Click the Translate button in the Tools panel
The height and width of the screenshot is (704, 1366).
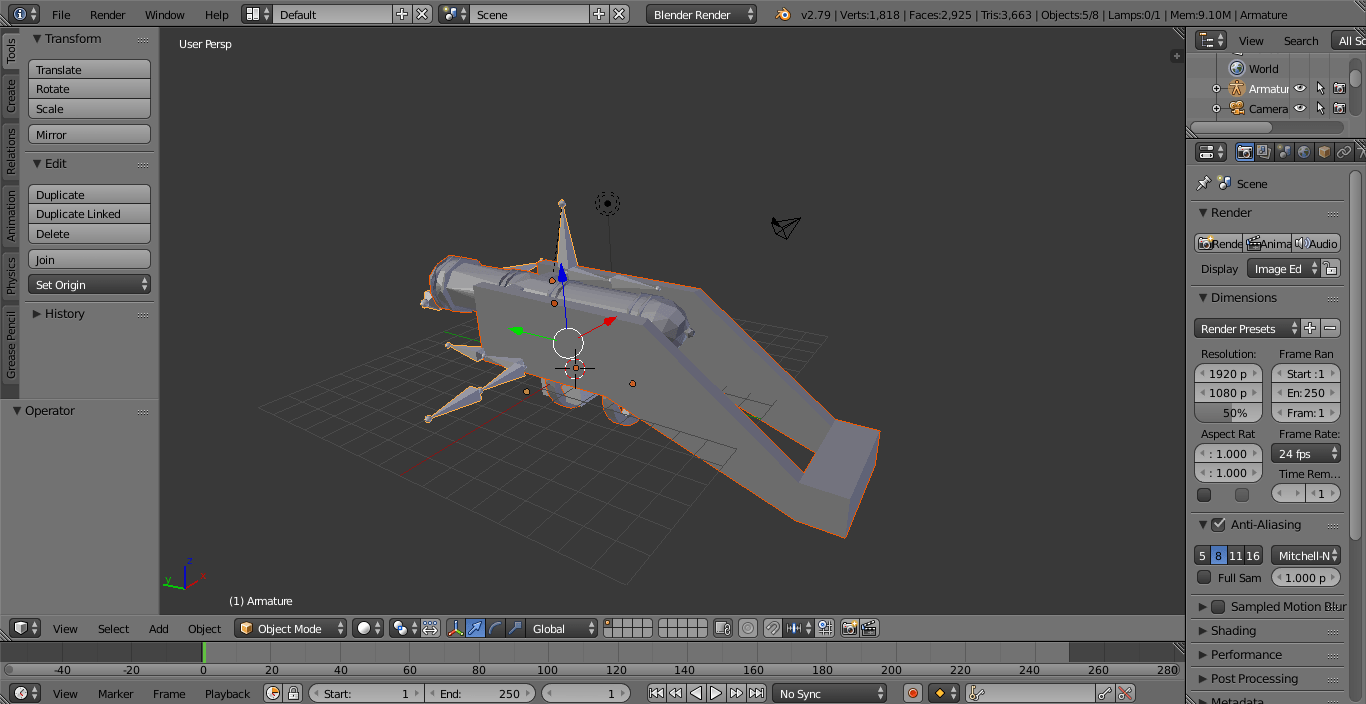point(89,68)
